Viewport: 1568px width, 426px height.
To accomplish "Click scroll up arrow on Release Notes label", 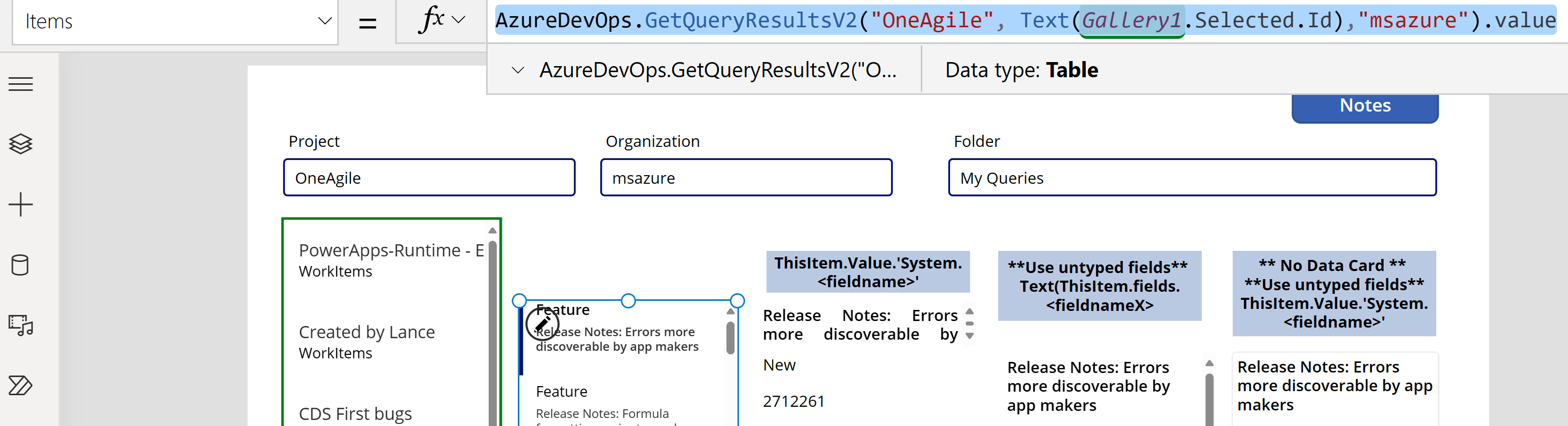I will coord(970,311).
